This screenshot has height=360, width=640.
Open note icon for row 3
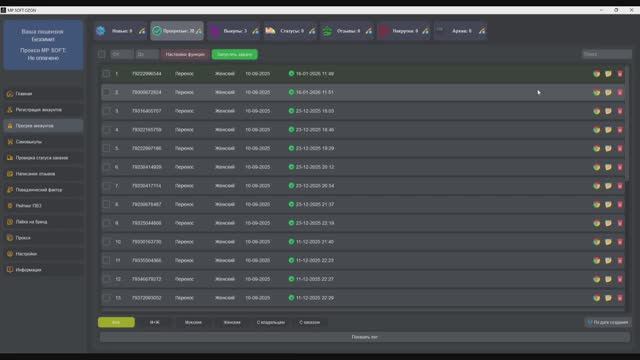[x=608, y=111]
